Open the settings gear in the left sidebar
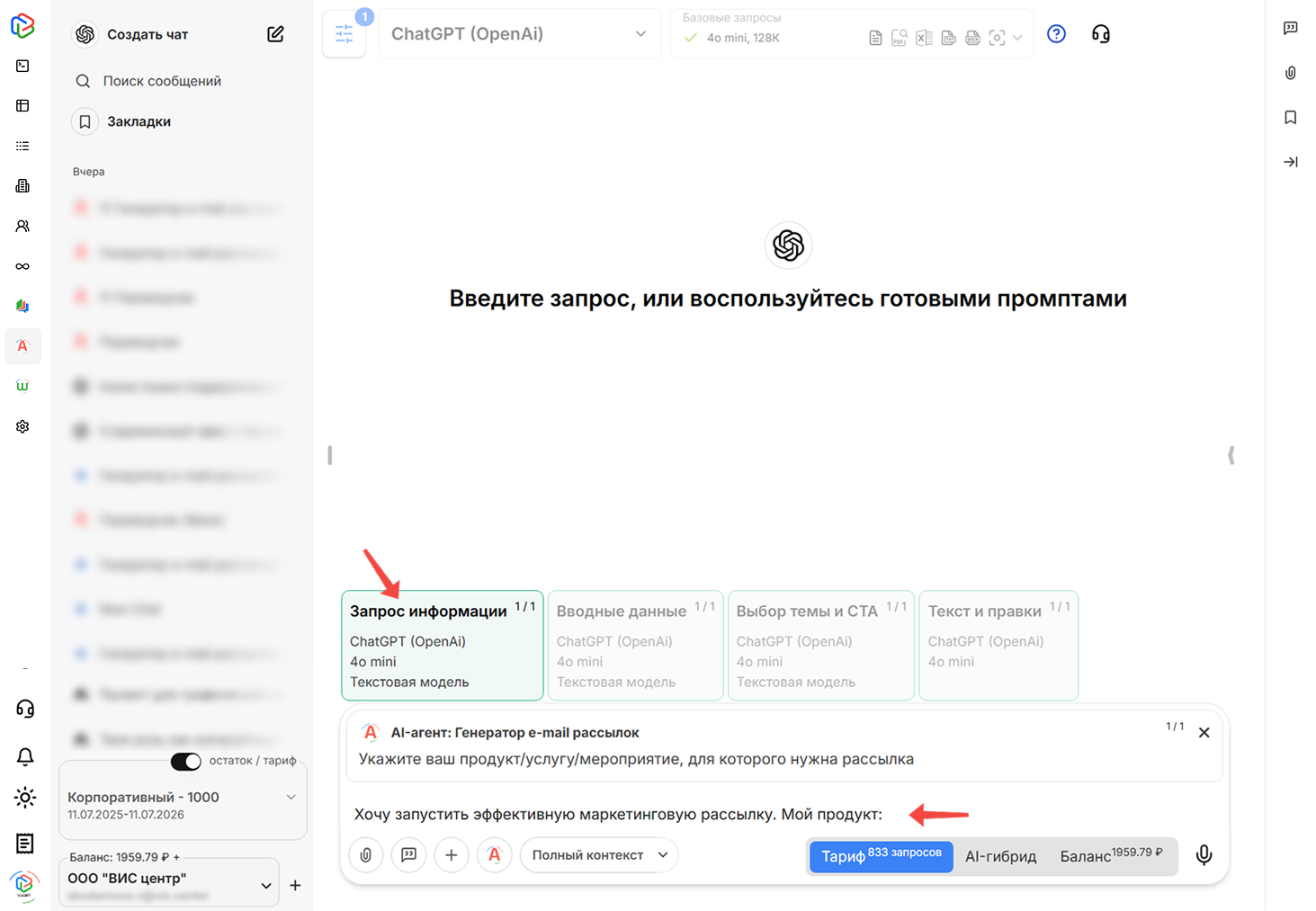 (x=22, y=426)
